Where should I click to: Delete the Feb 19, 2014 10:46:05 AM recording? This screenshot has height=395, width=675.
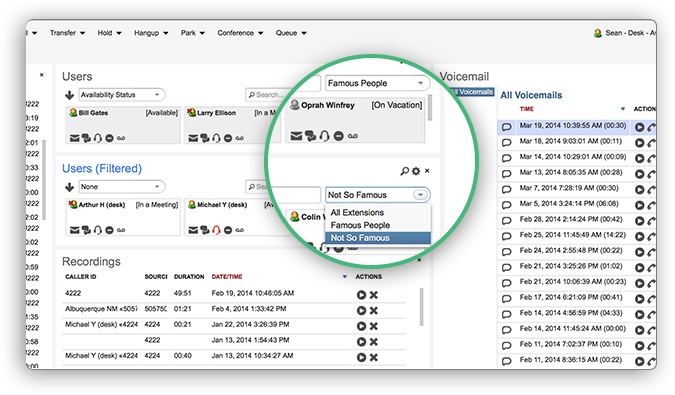tap(374, 295)
